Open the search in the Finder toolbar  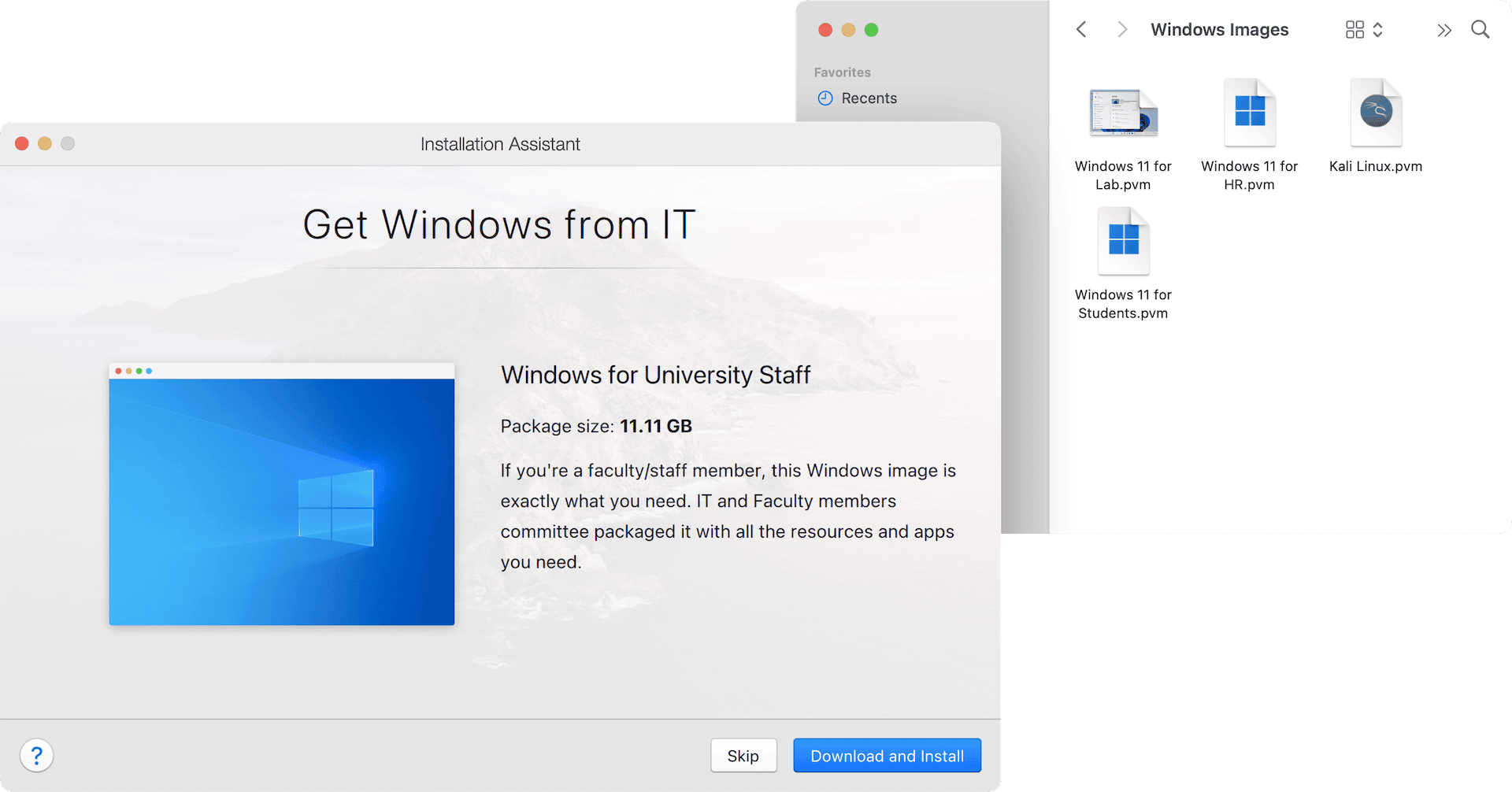pos(1480,29)
